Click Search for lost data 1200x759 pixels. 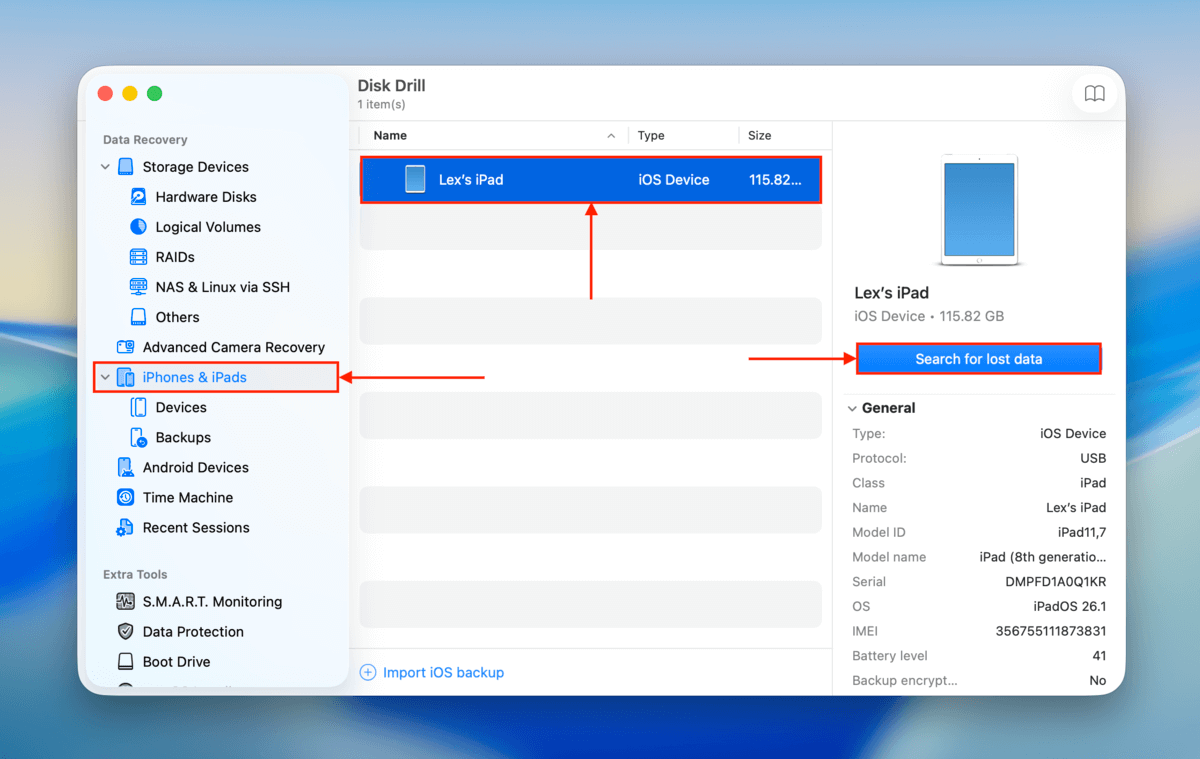978,358
